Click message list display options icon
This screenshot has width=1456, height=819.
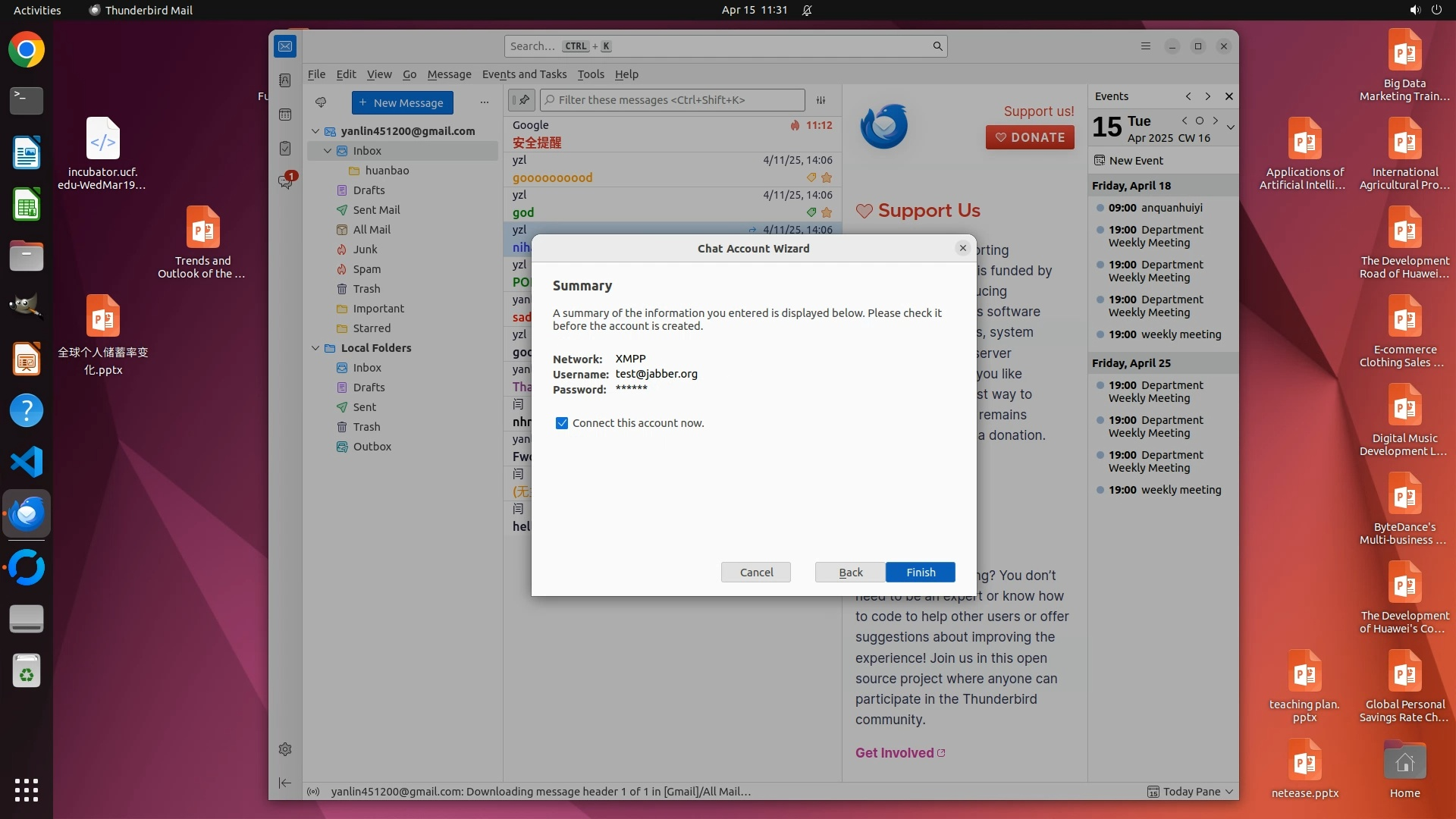821,100
